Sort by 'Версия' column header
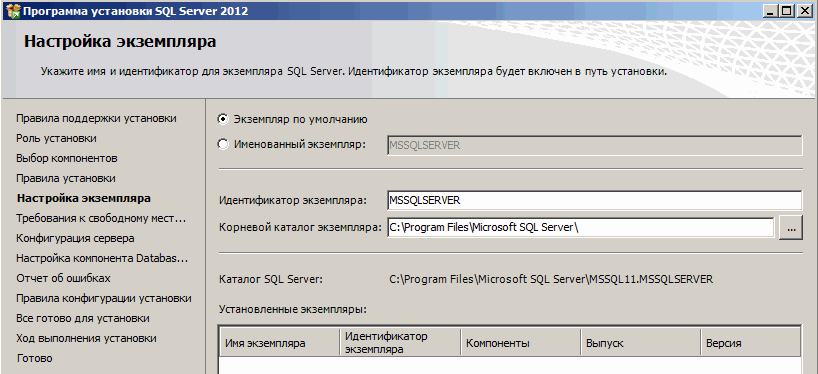This screenshot has height=374, width=818. coord(750,343)
